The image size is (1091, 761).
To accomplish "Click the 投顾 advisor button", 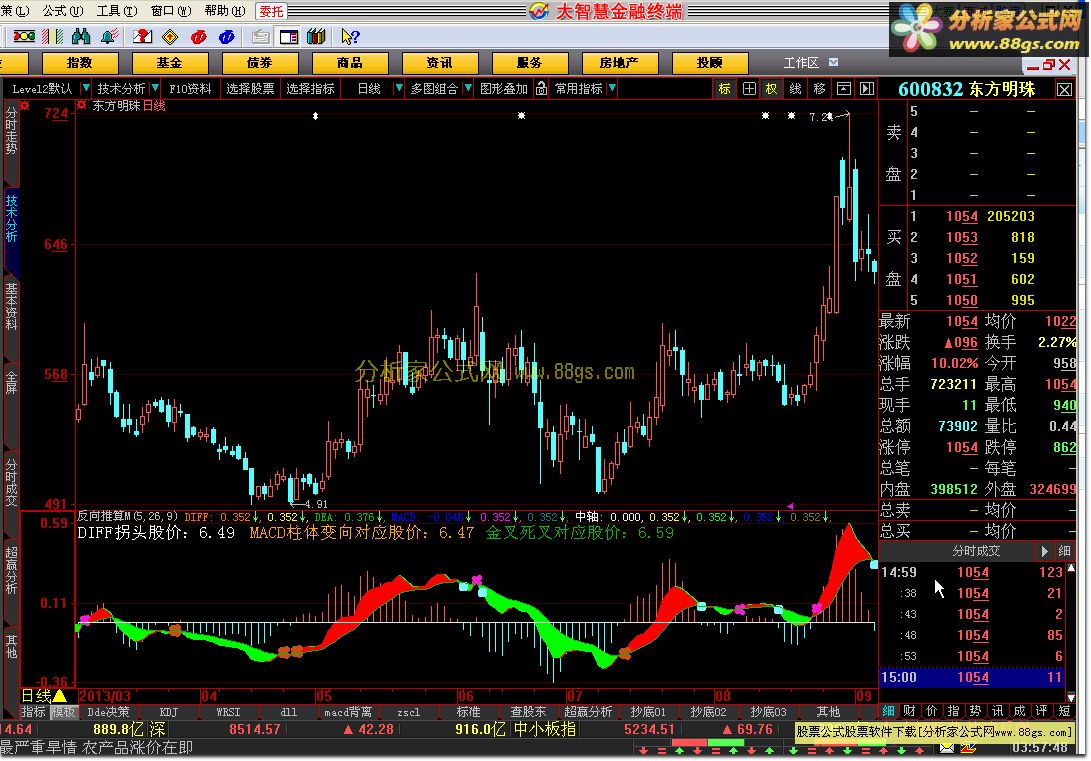I will click(x=710, y=63).
